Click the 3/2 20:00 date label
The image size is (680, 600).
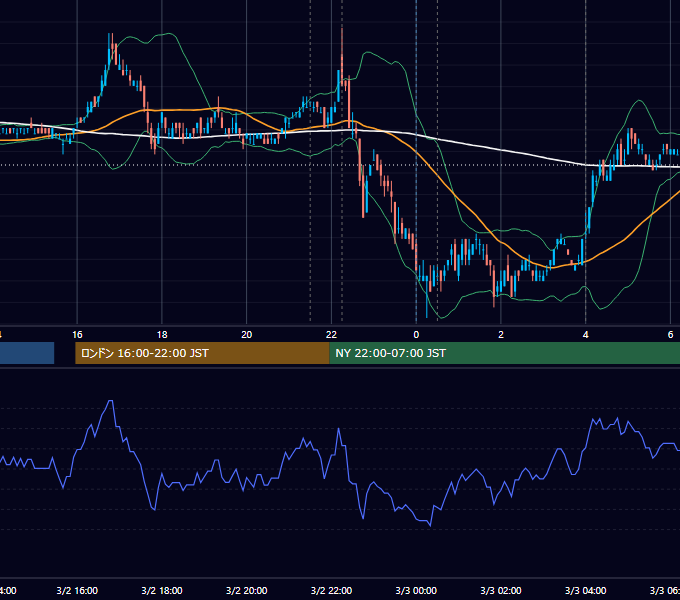click(246, 590)
